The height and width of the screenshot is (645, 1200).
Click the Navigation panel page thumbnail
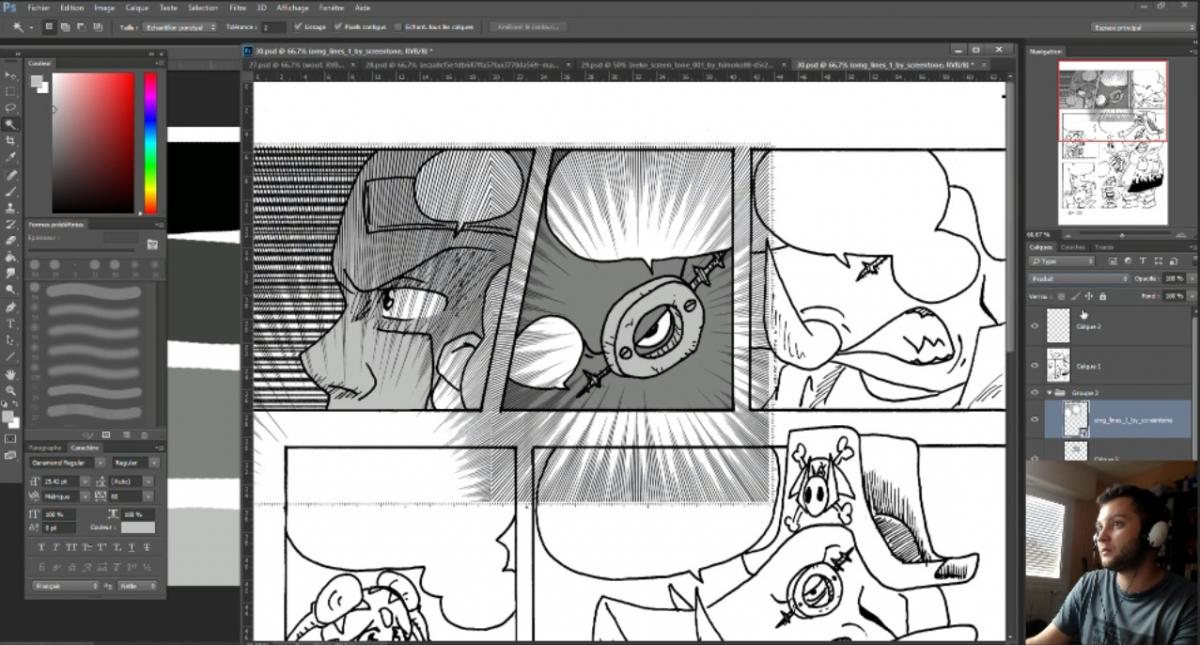[1112, 143]
